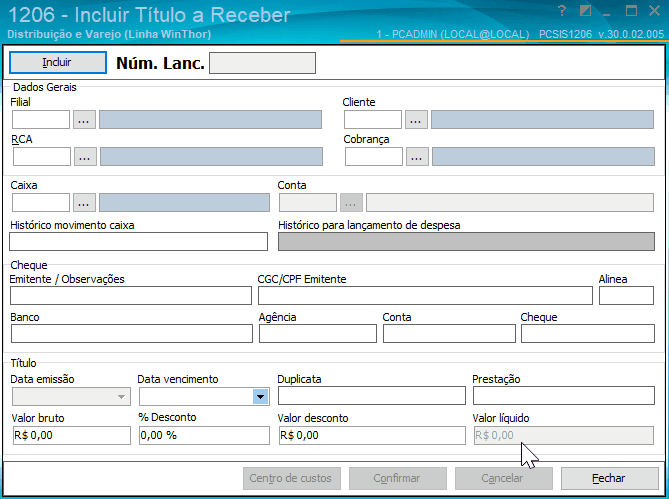
Task: Click the Conta description box near Caixa
Action: click(x=510, y=203)
